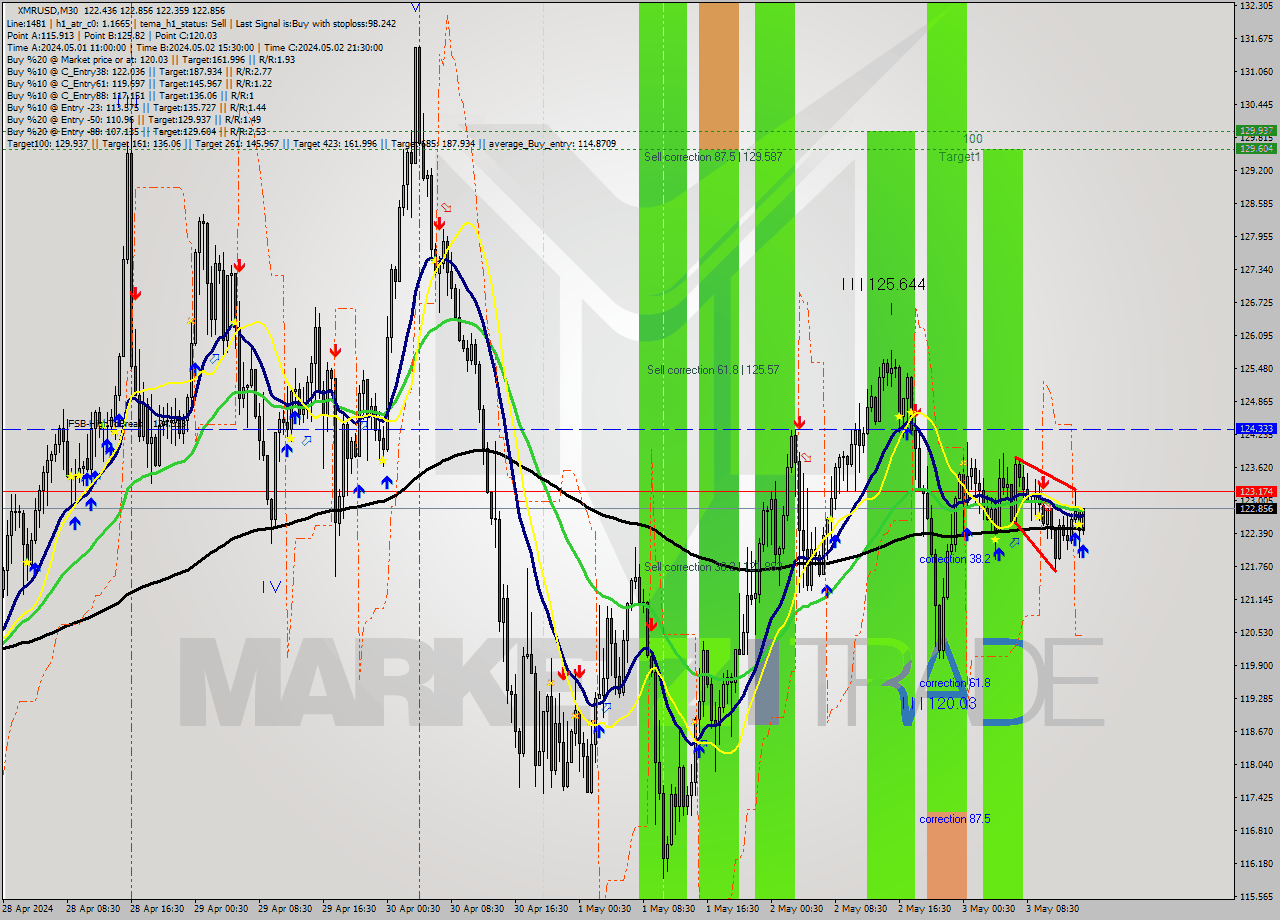The image size is (1280, 920).
Task: Click the 'Buy %10 @ C_Entry38' line
Action: point(139,71)
